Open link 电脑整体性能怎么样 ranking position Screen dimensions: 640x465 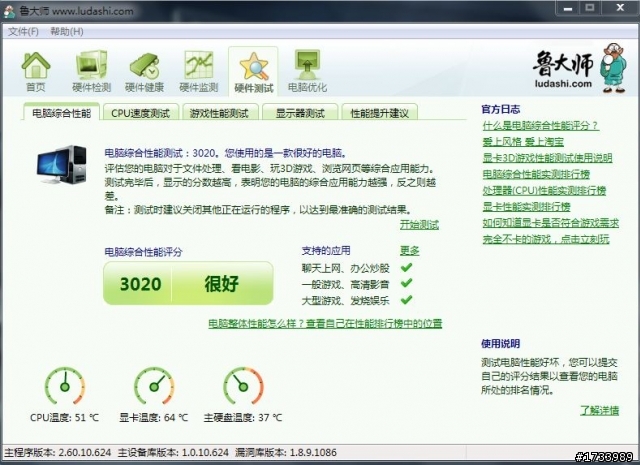[325, 324]
